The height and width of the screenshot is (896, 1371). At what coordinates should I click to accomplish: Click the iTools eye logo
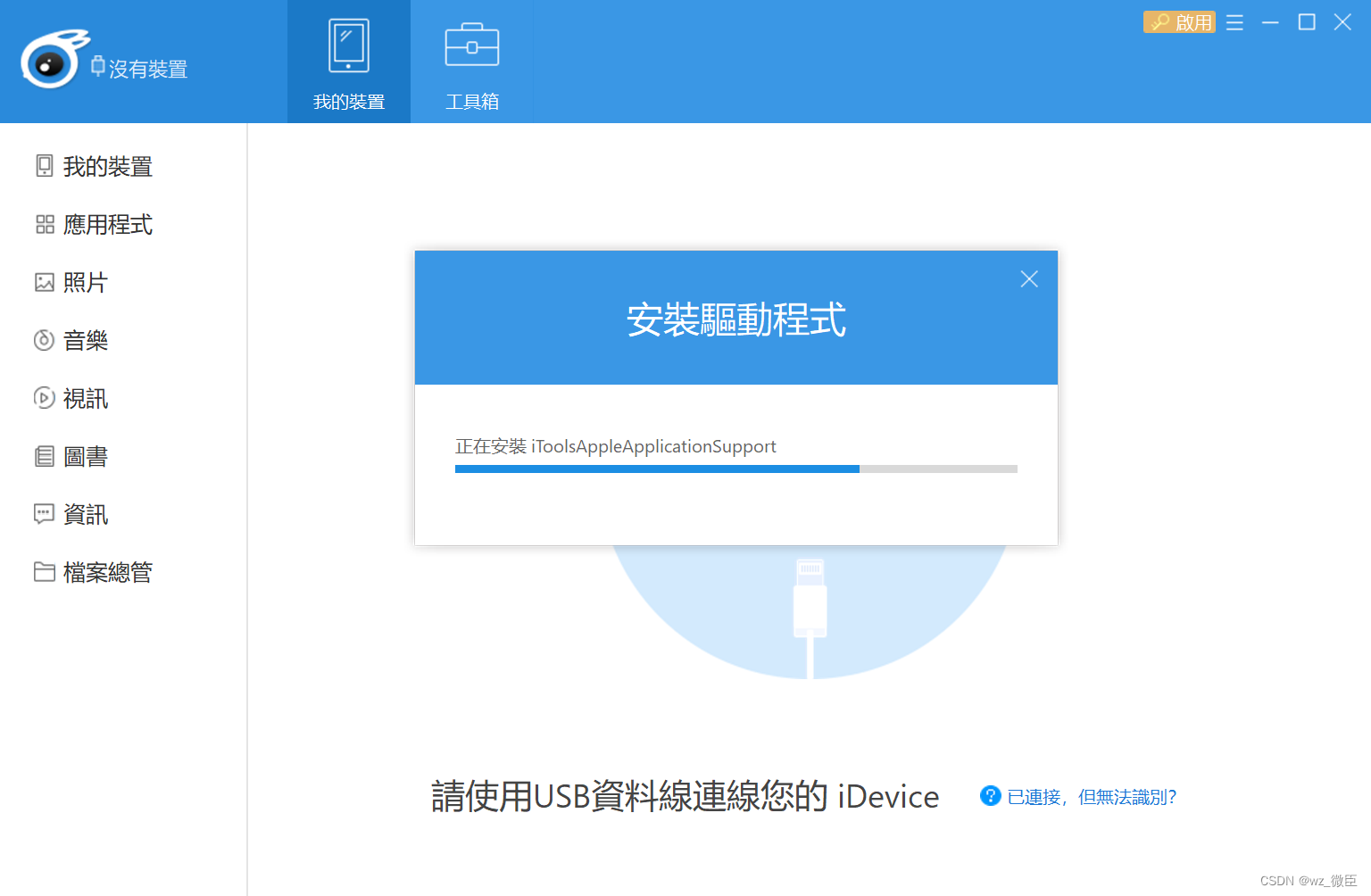(54, 59)
